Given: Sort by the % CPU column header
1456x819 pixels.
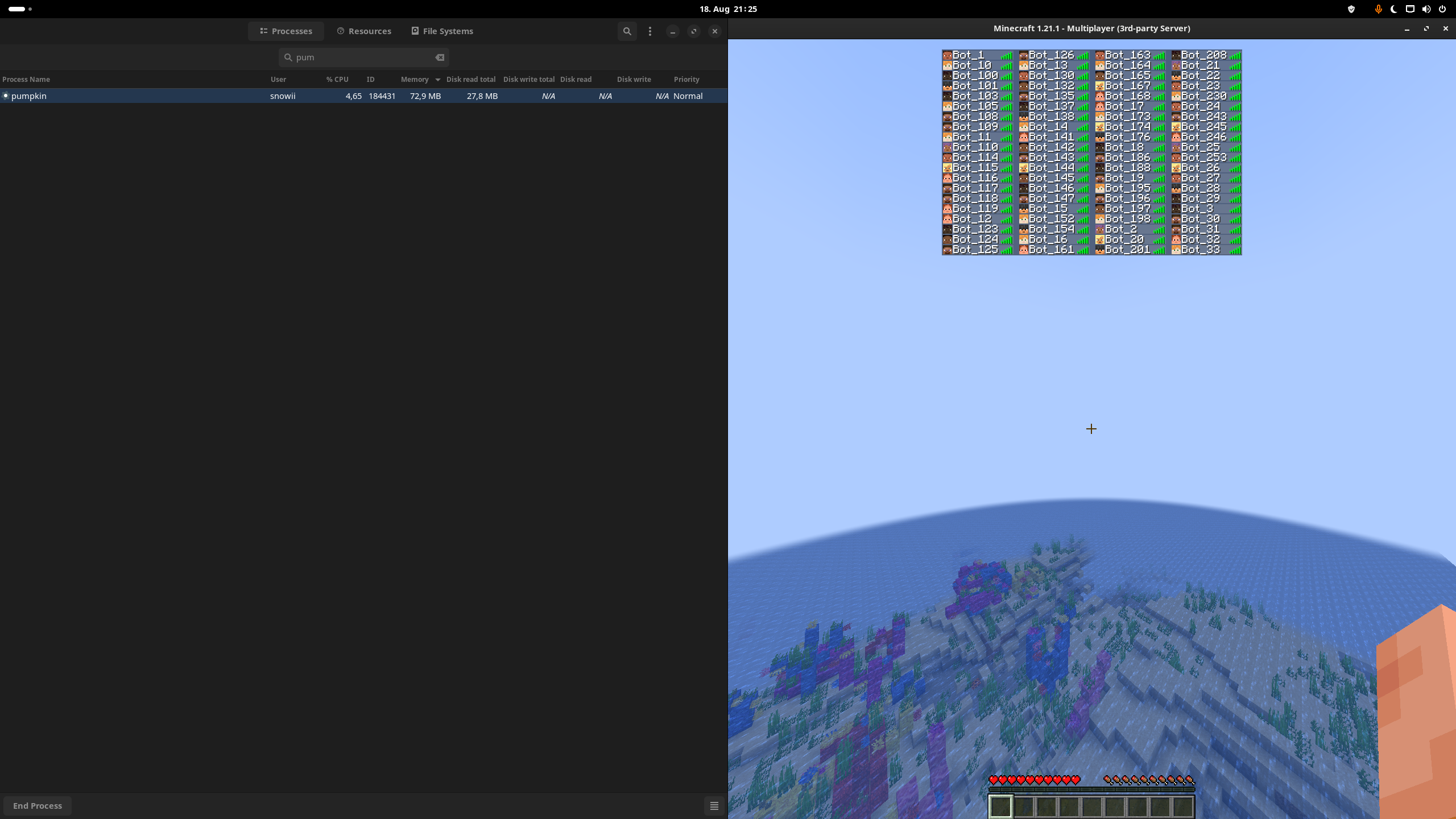Looking at the screenshot, I should [x=337, y=80].
